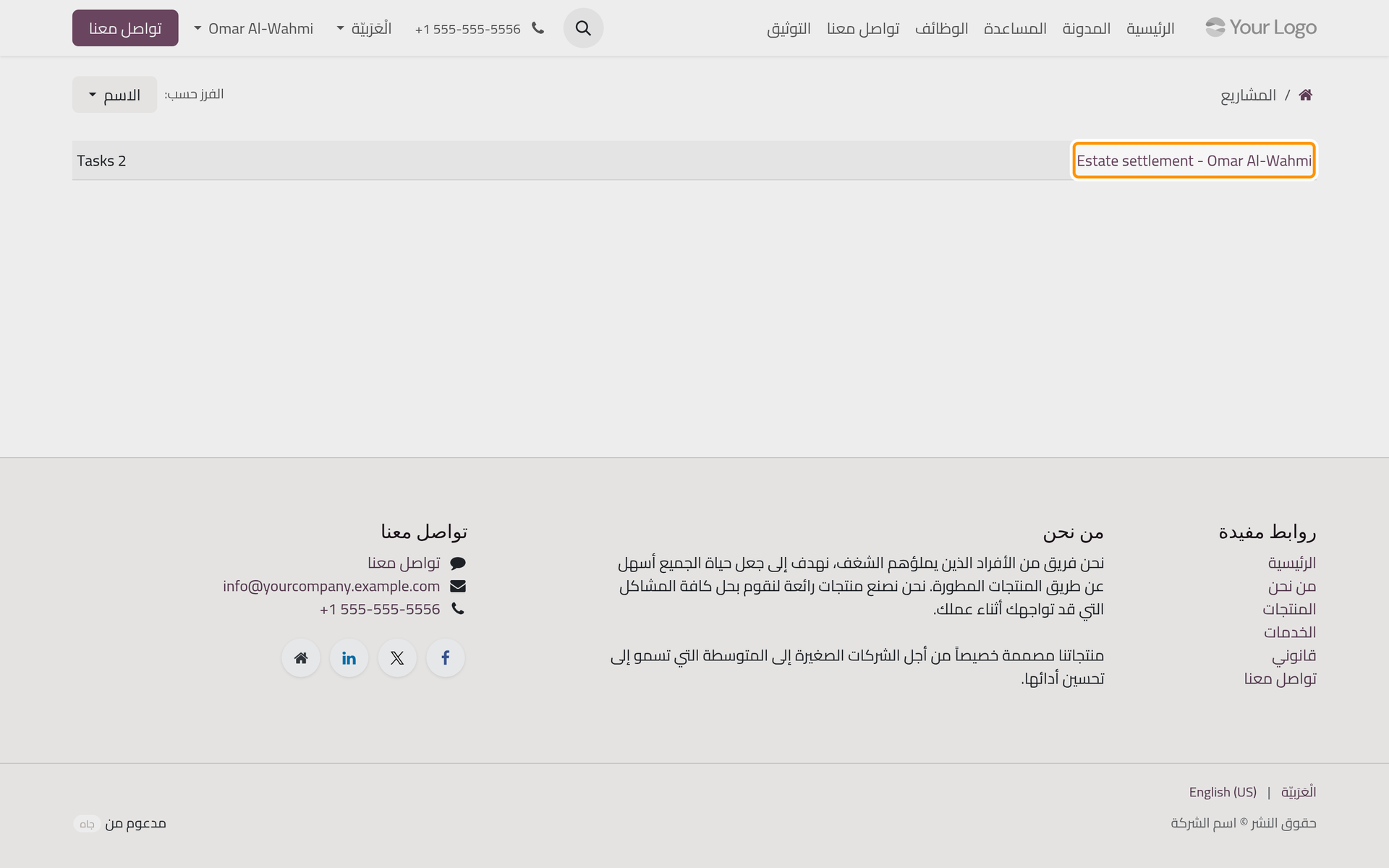1389x868 pixels.
Task: Go to الرئيسية in top navigation
Action: 1150,28
